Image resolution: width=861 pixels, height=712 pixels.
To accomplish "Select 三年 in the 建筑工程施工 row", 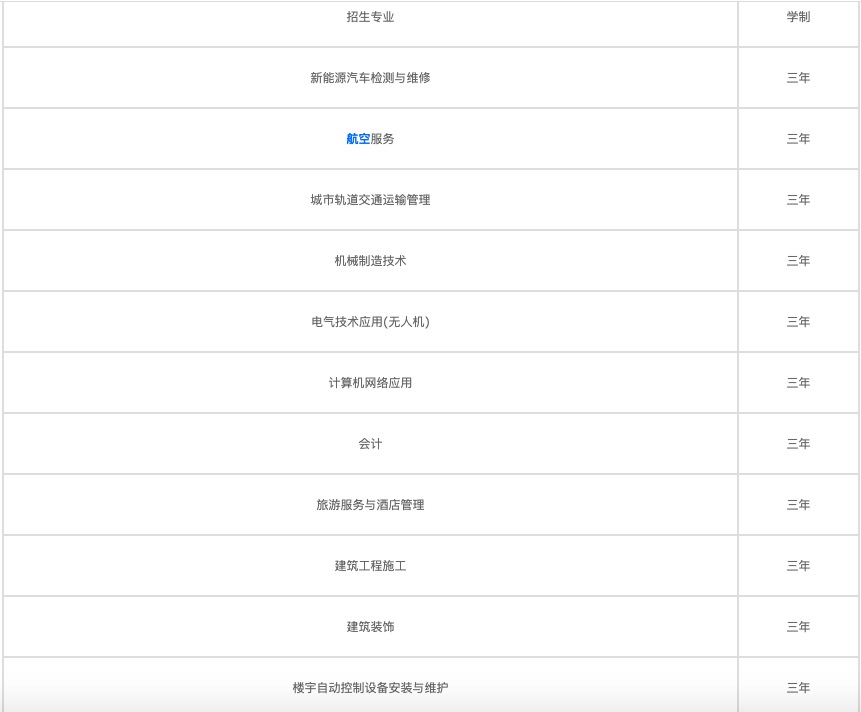I will pyautogui.click(x=798, y=565).
